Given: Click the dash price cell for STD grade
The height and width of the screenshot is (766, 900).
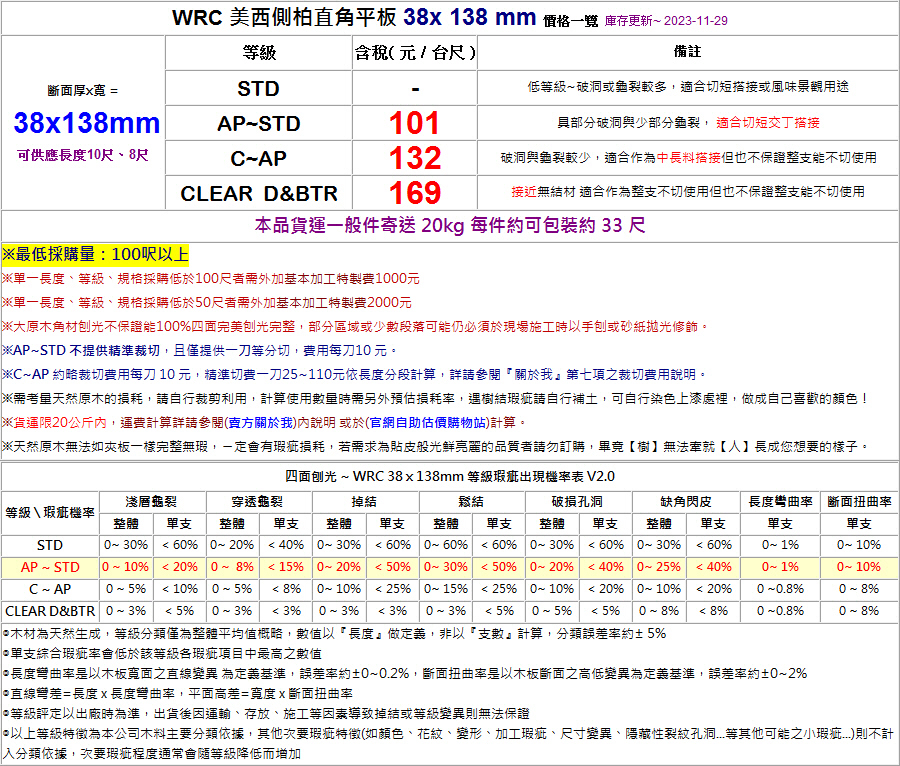Looking at the screenshot, I should 415,89.
